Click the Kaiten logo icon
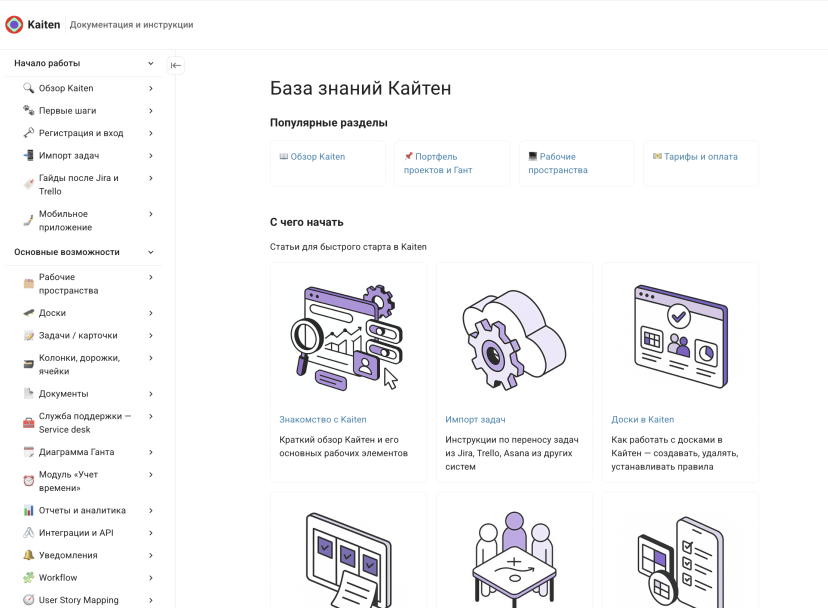The height and width of the screenshot is (608, 828). [x=14, y=24]
